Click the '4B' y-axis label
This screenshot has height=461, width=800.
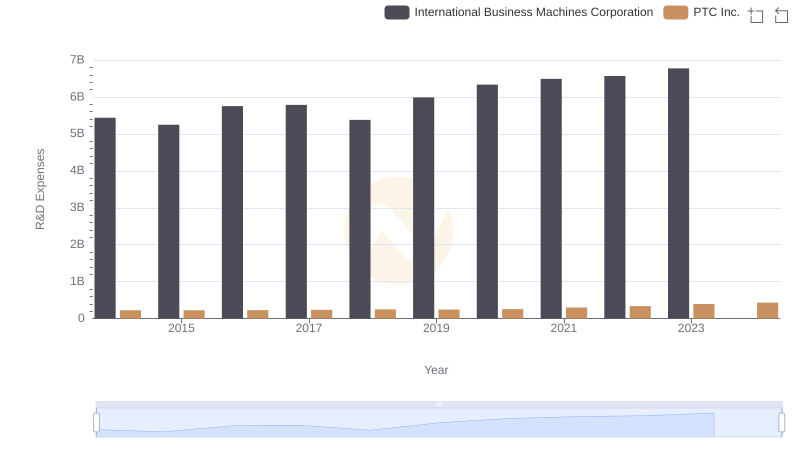point(77,170)
